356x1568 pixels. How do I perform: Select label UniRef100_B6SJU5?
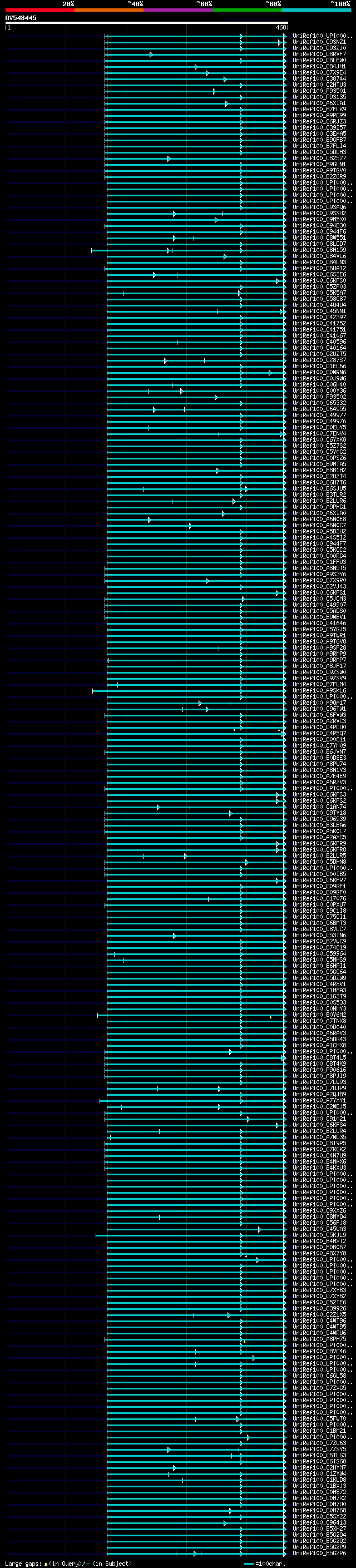tap(319, 489)
